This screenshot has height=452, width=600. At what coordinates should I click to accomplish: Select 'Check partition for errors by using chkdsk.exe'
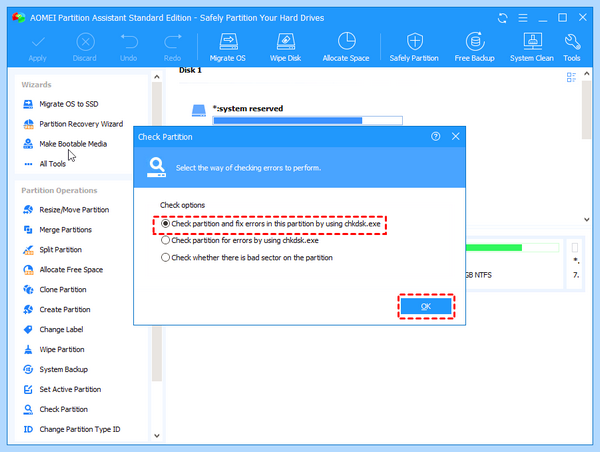165,240
